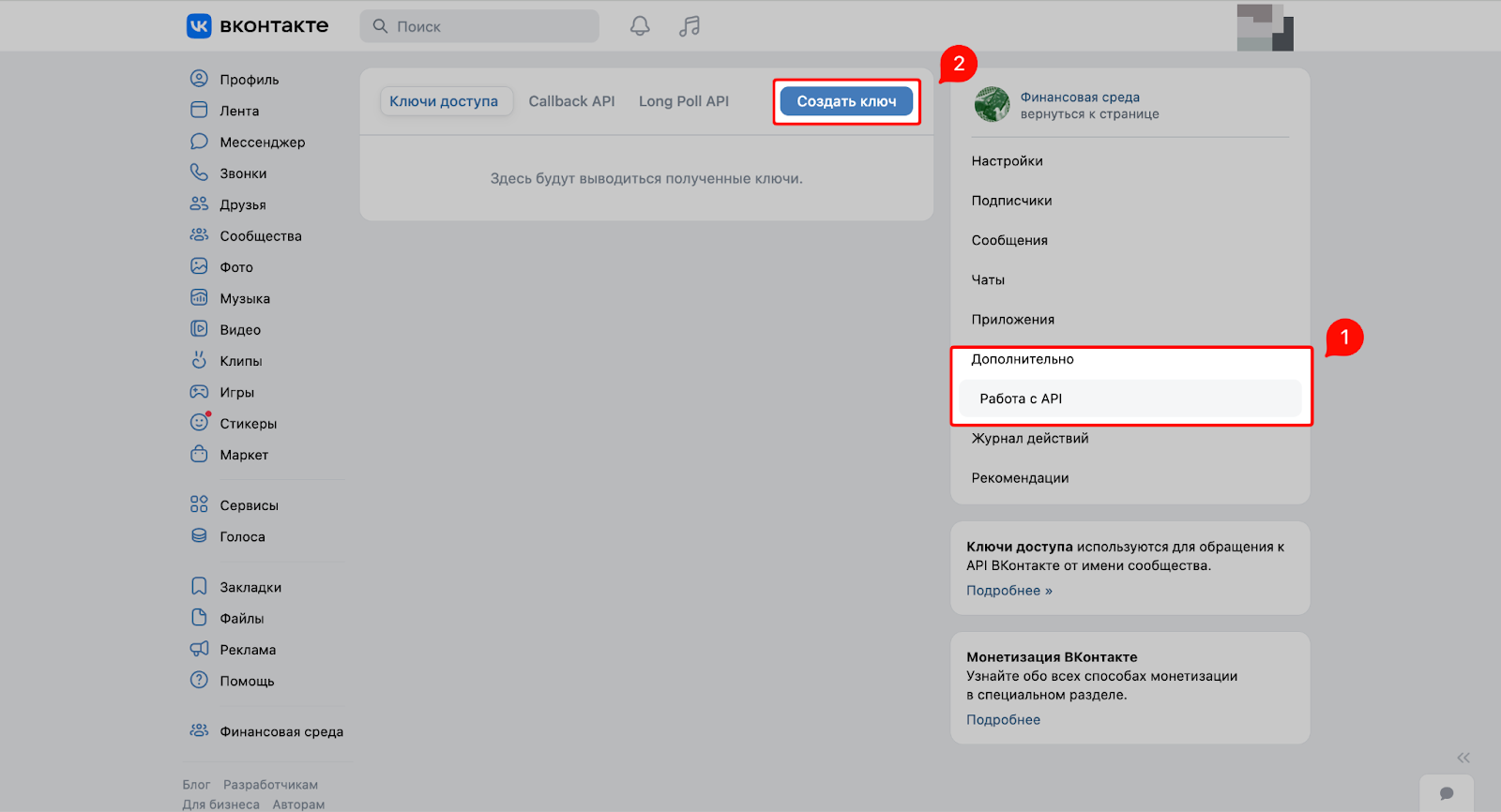Click the Поиск search field
Screen dimensions: 1501x812
point(479,26)
